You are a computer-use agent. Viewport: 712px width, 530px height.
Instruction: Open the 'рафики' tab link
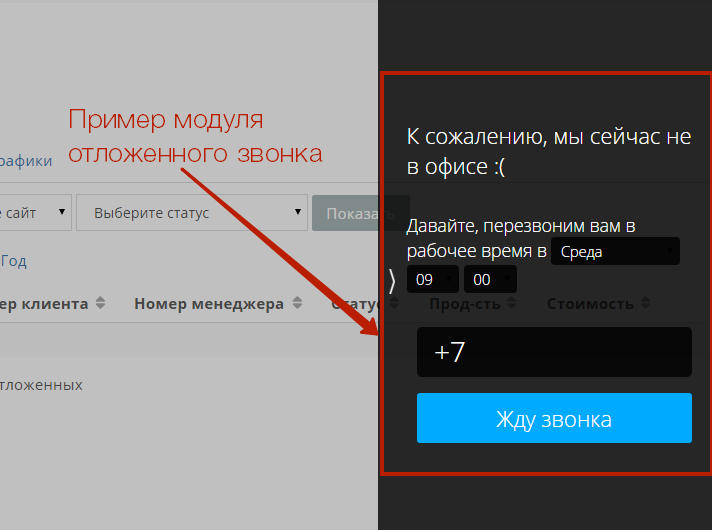click(x=26, y=161)
